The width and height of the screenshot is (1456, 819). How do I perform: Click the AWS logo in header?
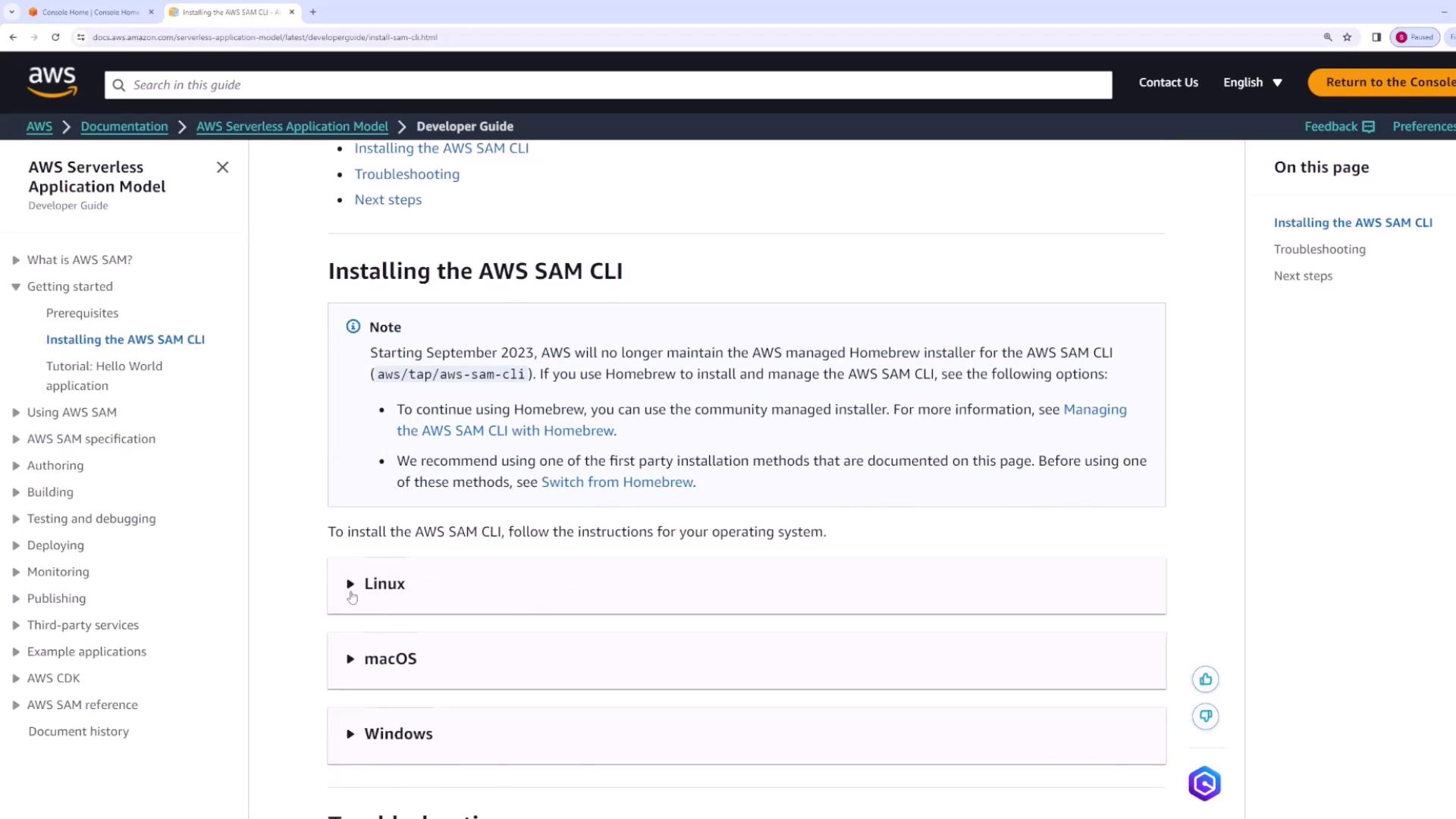pyautogui.click(x=52, y=82)
